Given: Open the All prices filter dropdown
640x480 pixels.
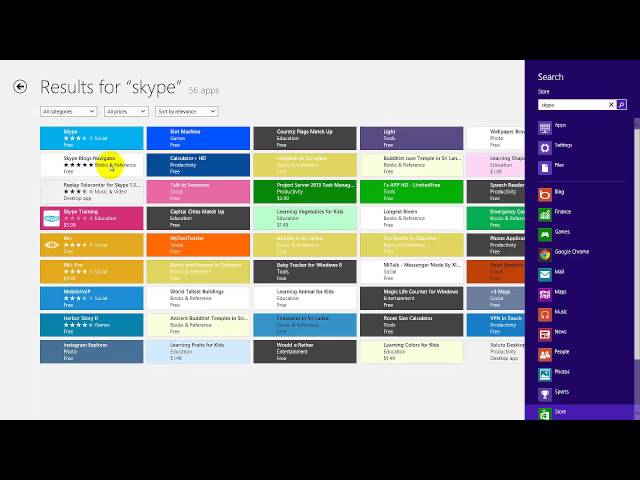Looking at the screenshot, I should tap(126, 111).
